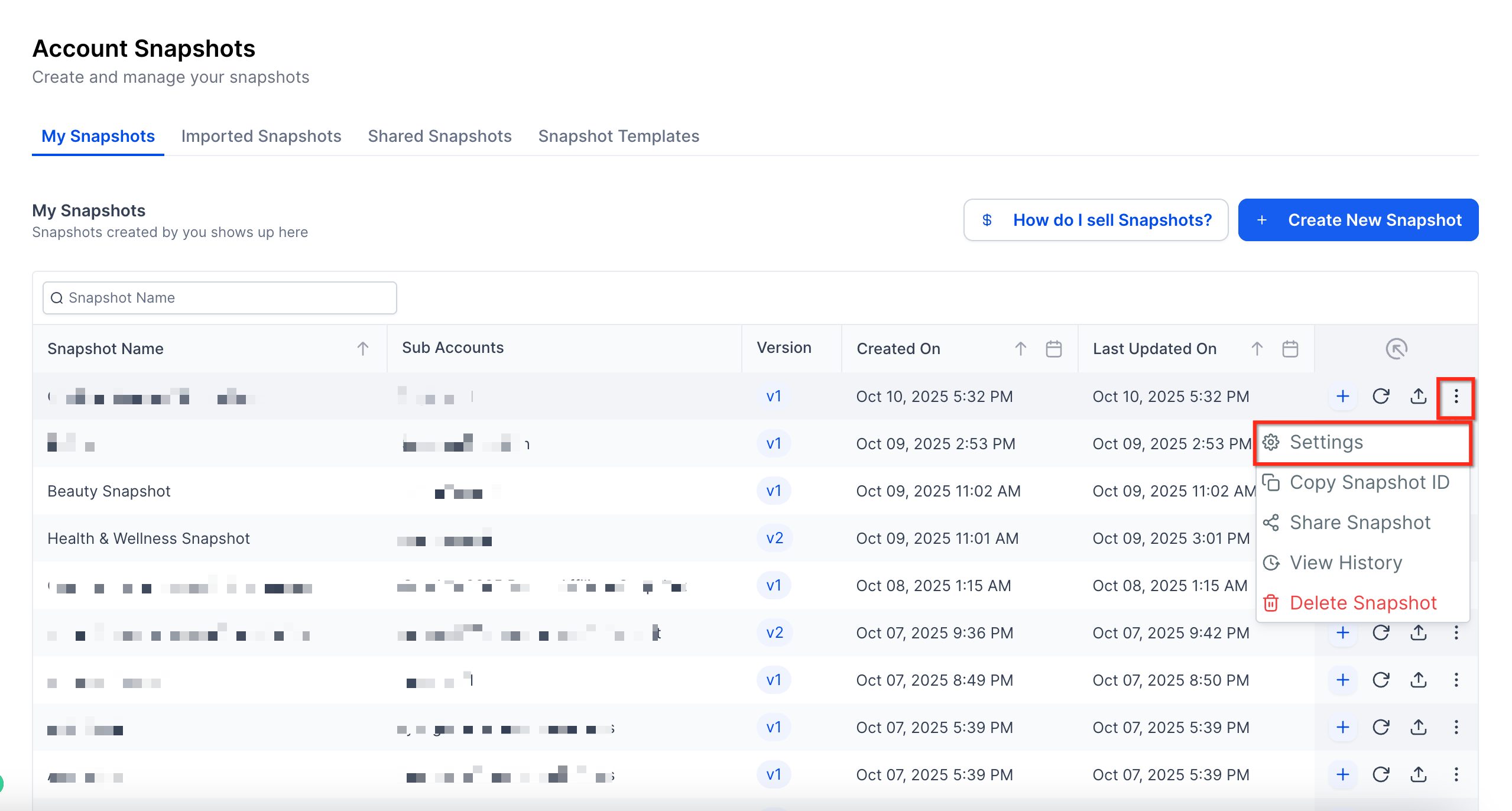
Task: Select Delete Snapshot in the menu
Action: point(1362,603)
